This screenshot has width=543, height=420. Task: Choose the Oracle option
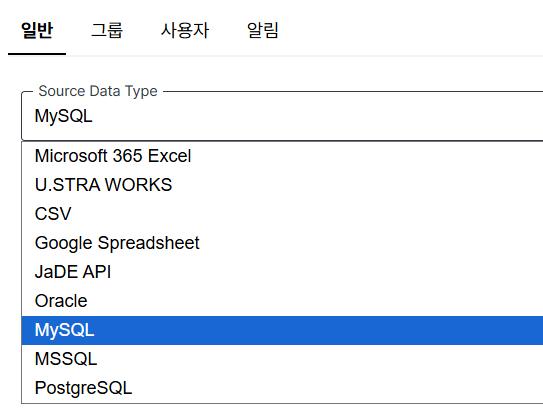pyautogui.click(x=282, y=301)
